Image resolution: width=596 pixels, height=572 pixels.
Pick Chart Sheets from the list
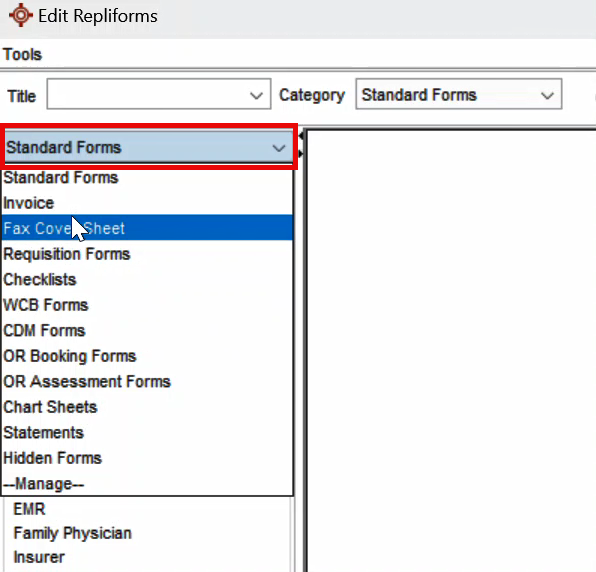pos(147,407)
